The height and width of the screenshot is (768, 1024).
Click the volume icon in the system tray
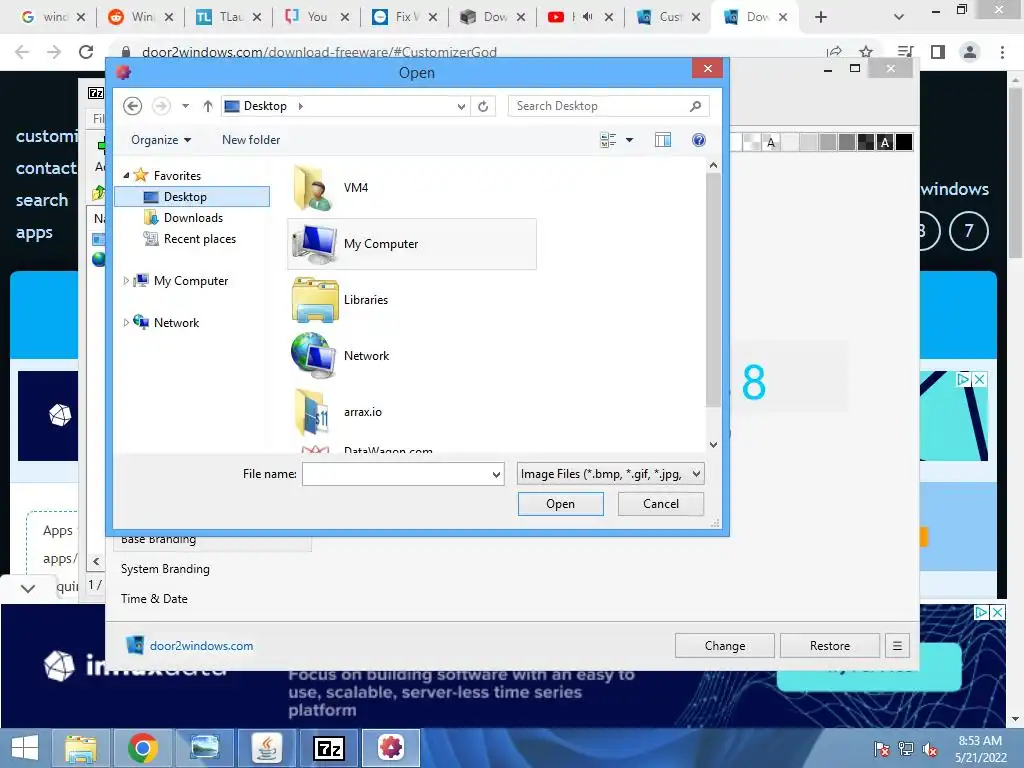click(x=930, y=750)
